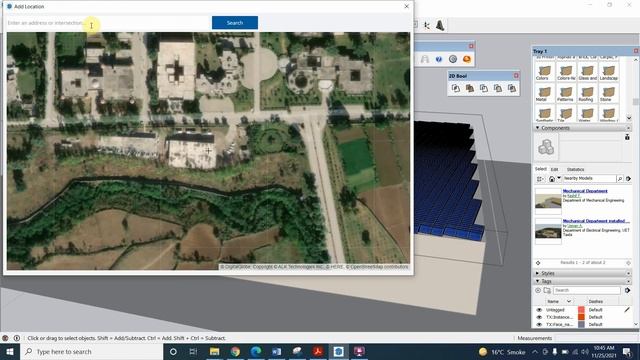Click the Mechanical Department installed model thumbnail

(548, 231)
